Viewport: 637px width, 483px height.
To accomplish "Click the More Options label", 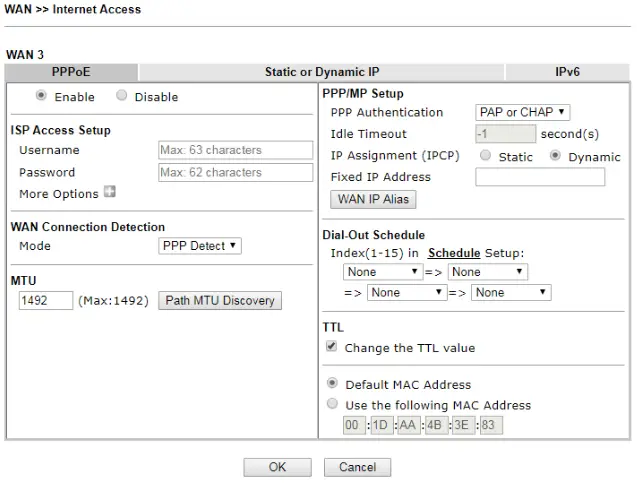I will pos(59,194).
